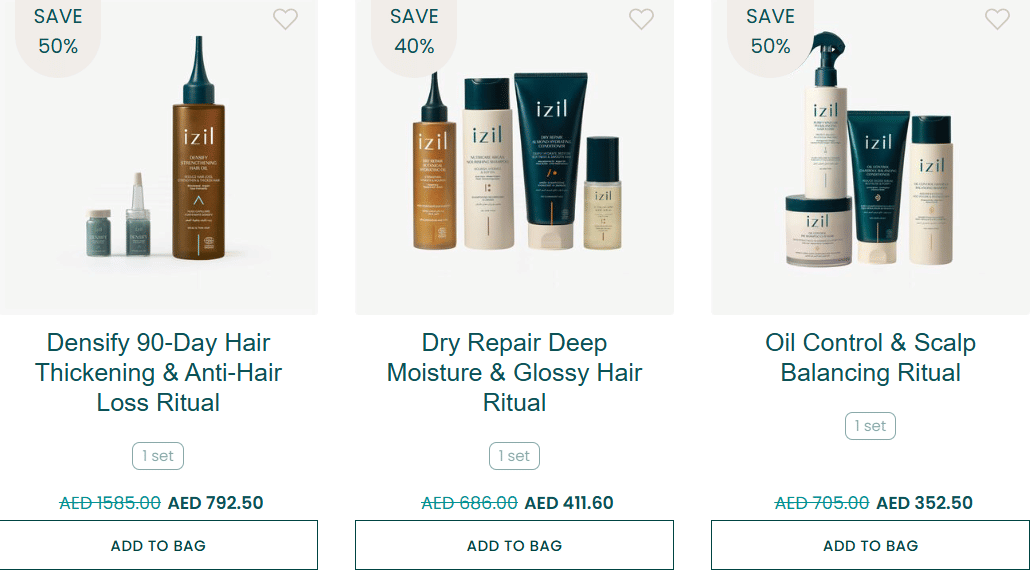Click heart icon on Oil Control Ritual
The image size is (1035, 577).
pos(997,18)
